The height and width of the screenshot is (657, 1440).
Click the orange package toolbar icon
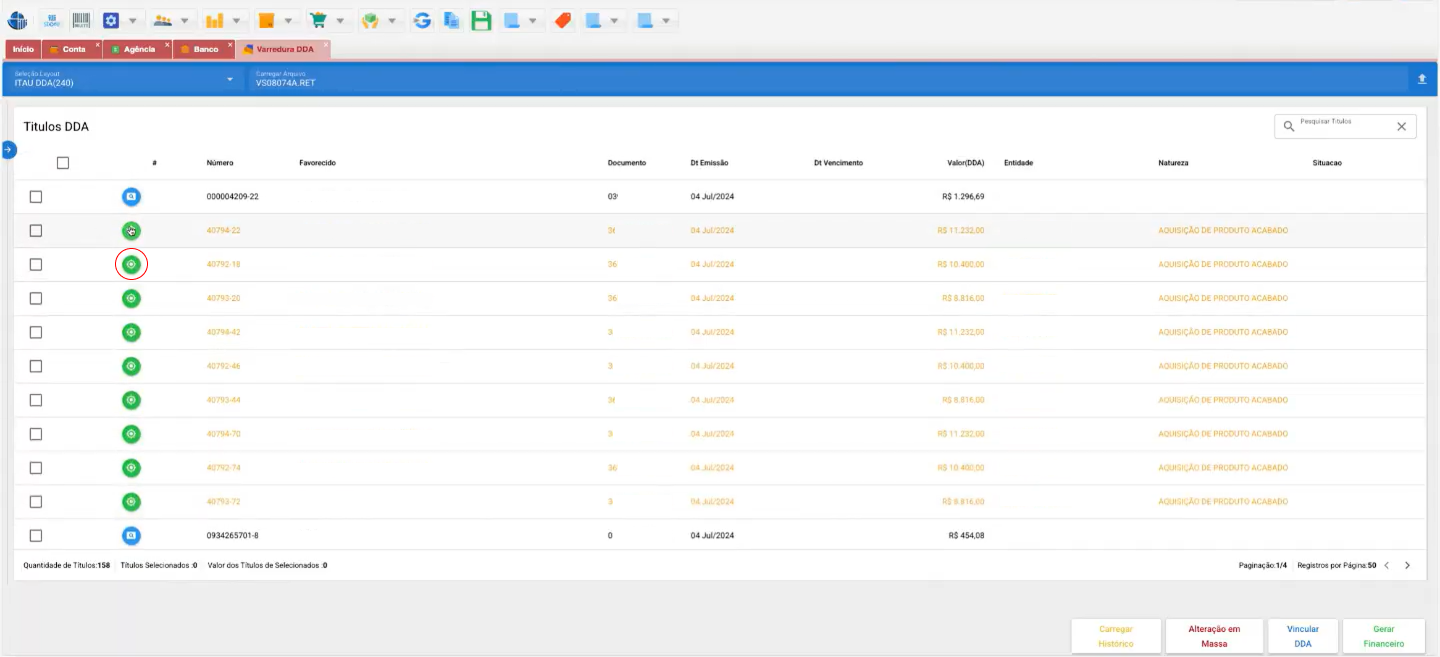coord(266,20)
